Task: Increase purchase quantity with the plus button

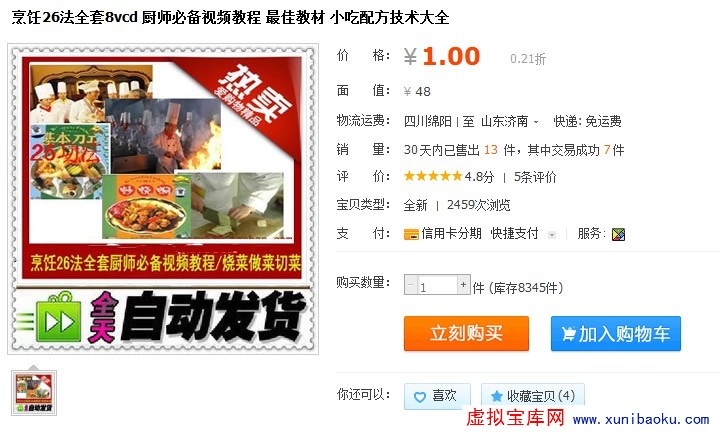Action: click(463, 285)
